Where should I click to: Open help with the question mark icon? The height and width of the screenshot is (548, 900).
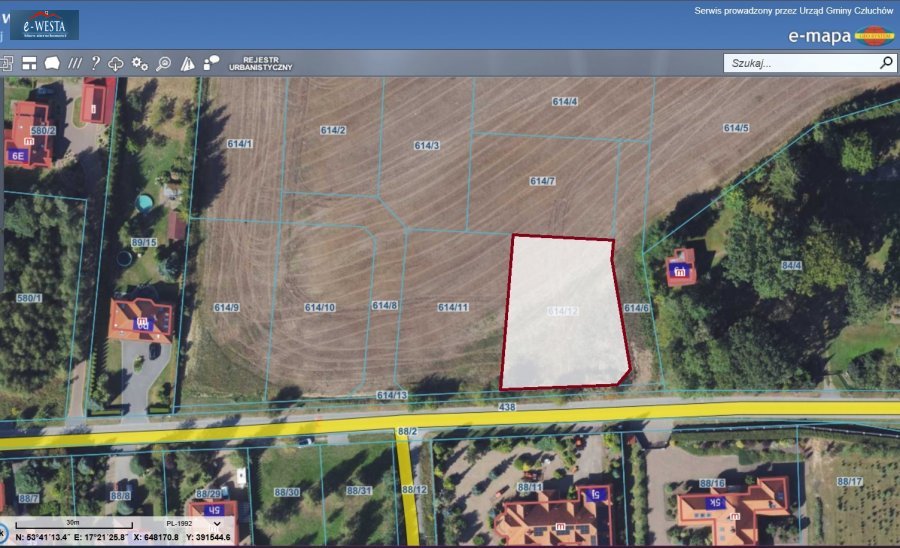coord(95,63)
